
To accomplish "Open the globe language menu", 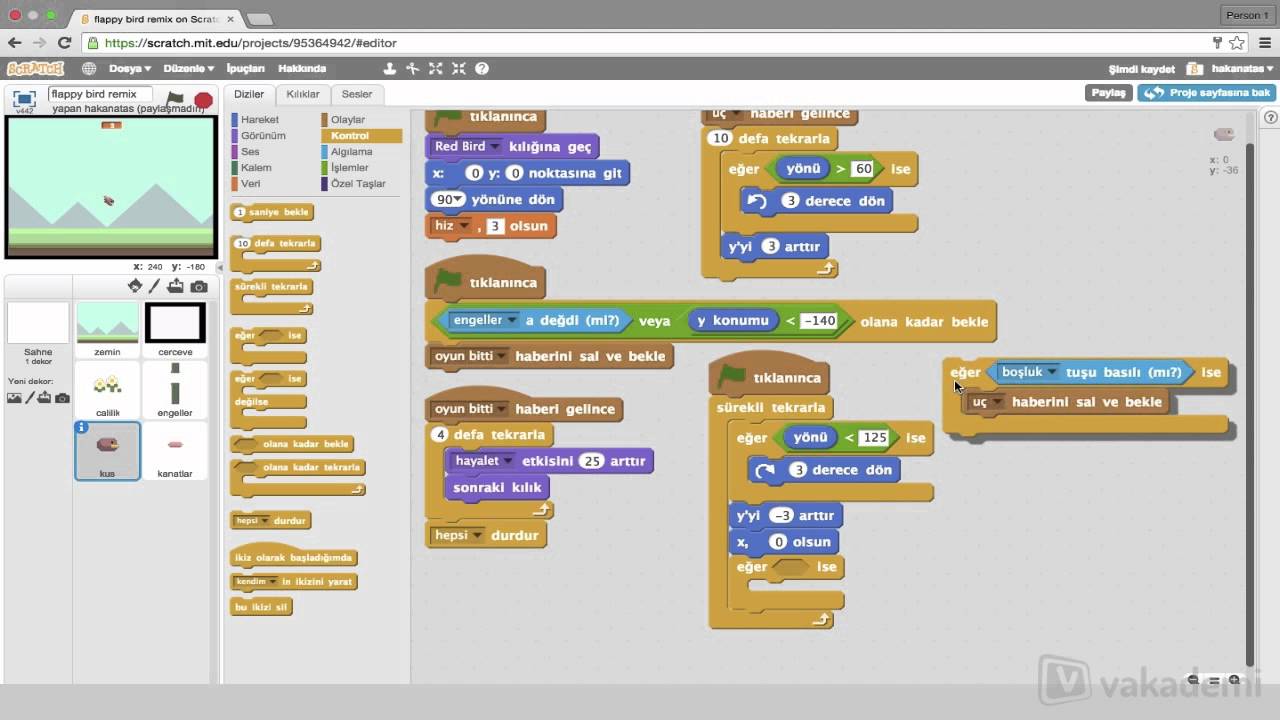I will [x=89, y=69].
